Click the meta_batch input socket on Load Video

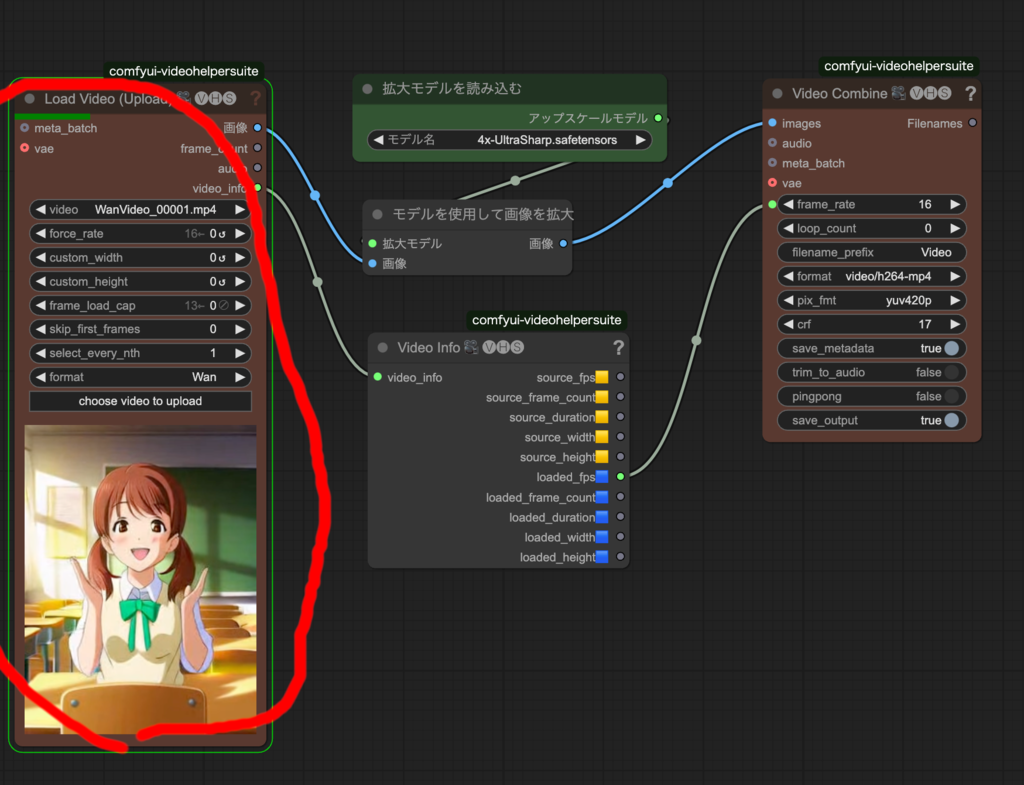coord(25,127)
